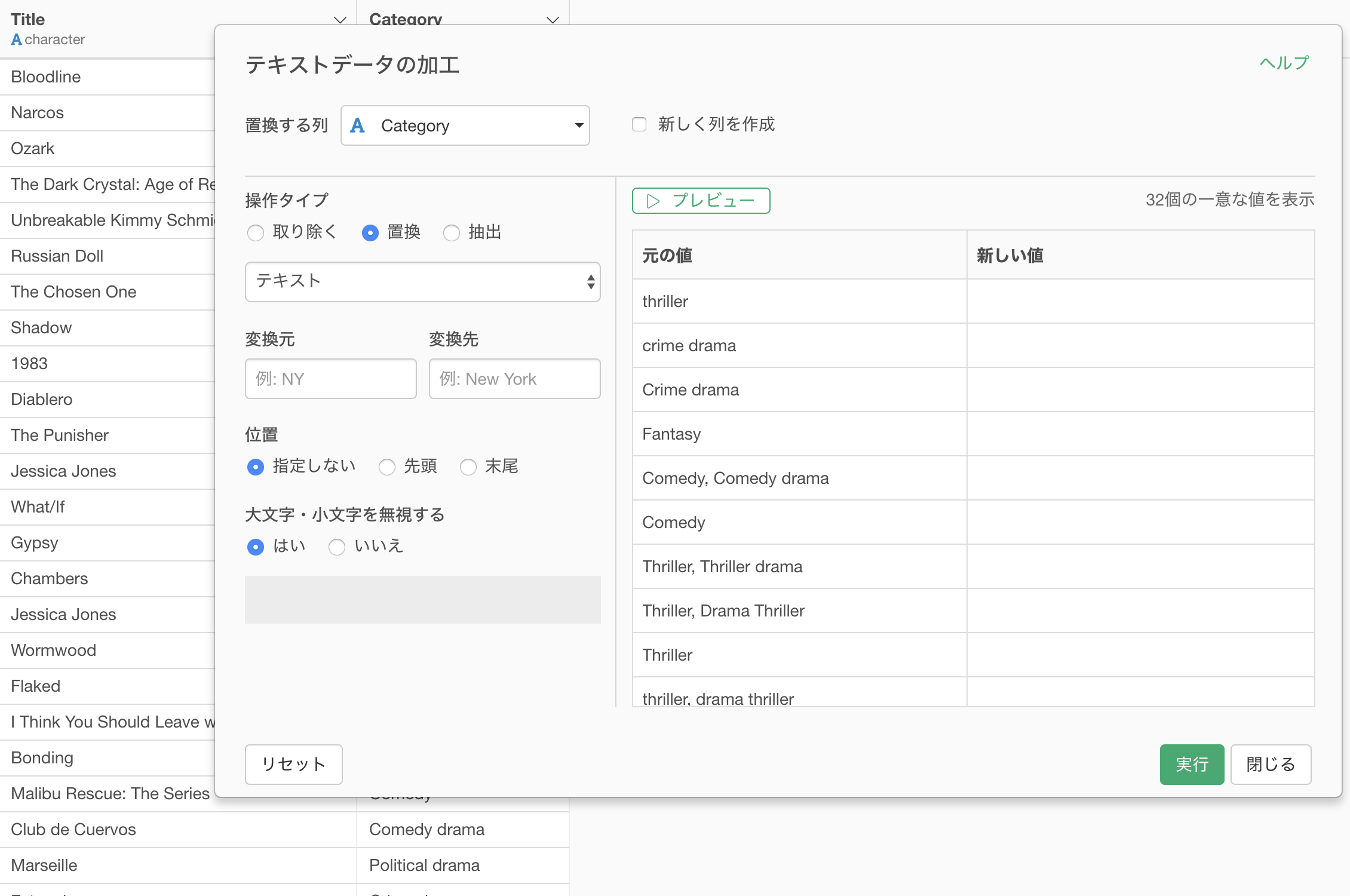1350x896 pixels.
Task: Choose 先頭 position radio
Action: [387, 467]
